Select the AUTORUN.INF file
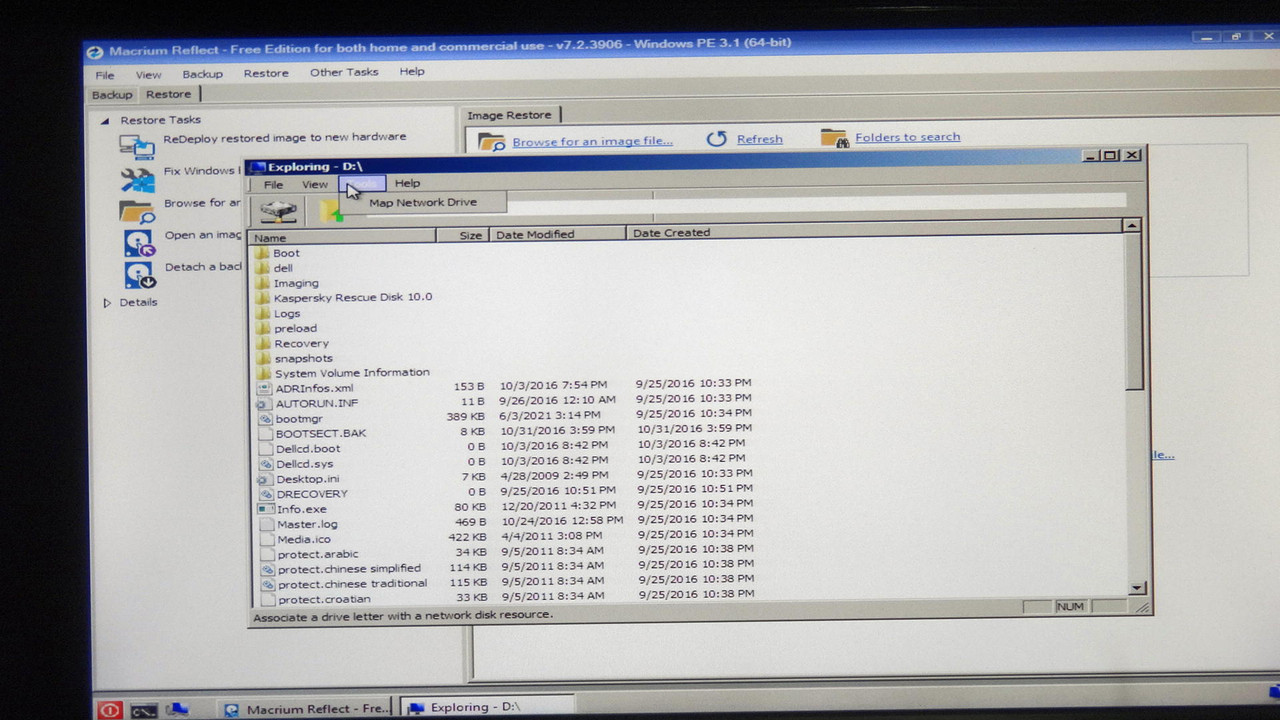The height and width of the screenshot is (720, 1280). tap(308, 403)
